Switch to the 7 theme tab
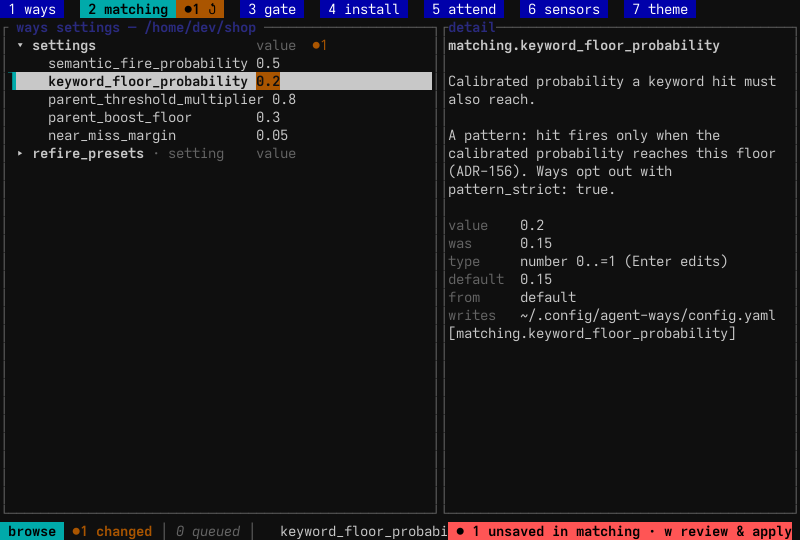The image size is (800, 540). click(660, 9)
